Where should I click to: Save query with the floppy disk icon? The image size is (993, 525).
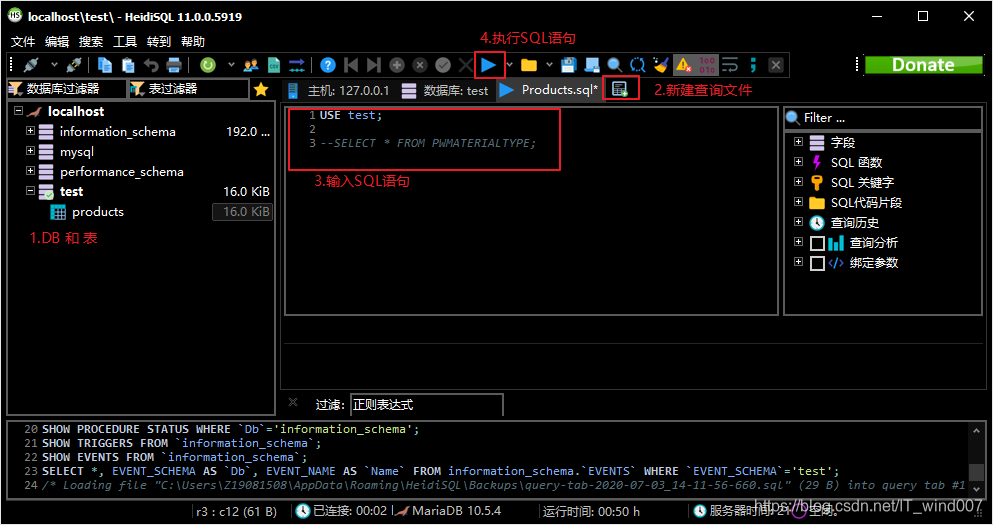click(x=569, y=65)
